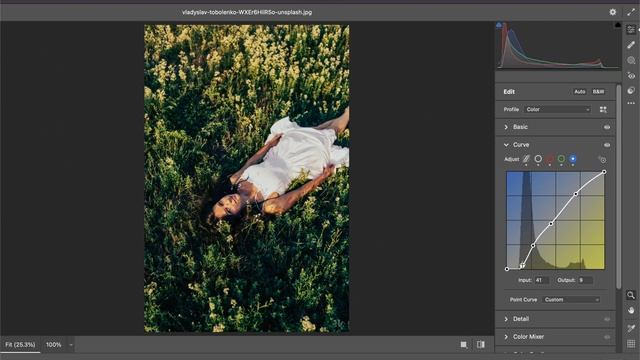Toggle Basic panel visibility eye
This screenshot has width=640, height=360.
tap(607, 127)
